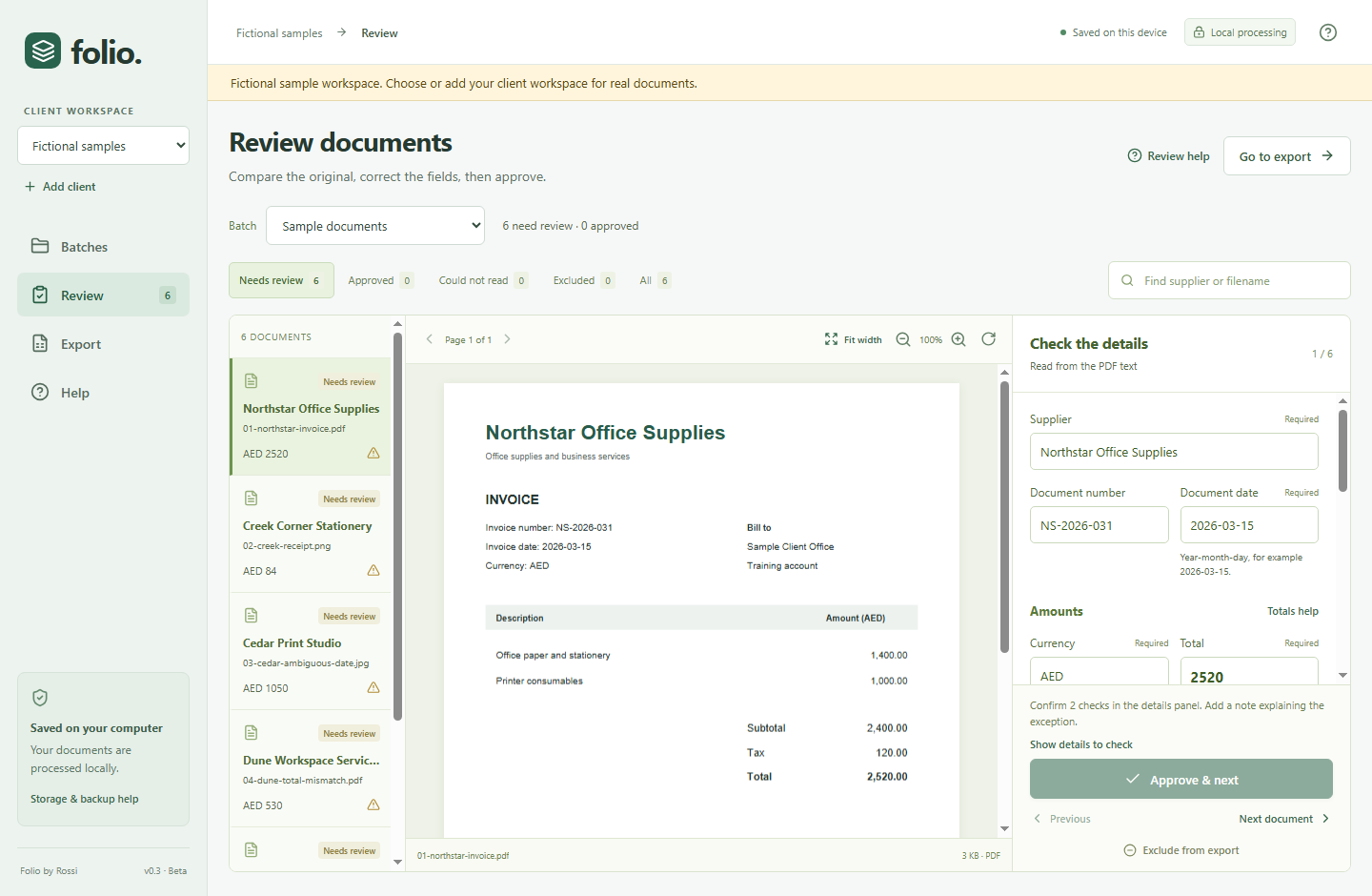Click the Help circle icon in sidebar
The image size is (1372, 896).
[40, 392]
